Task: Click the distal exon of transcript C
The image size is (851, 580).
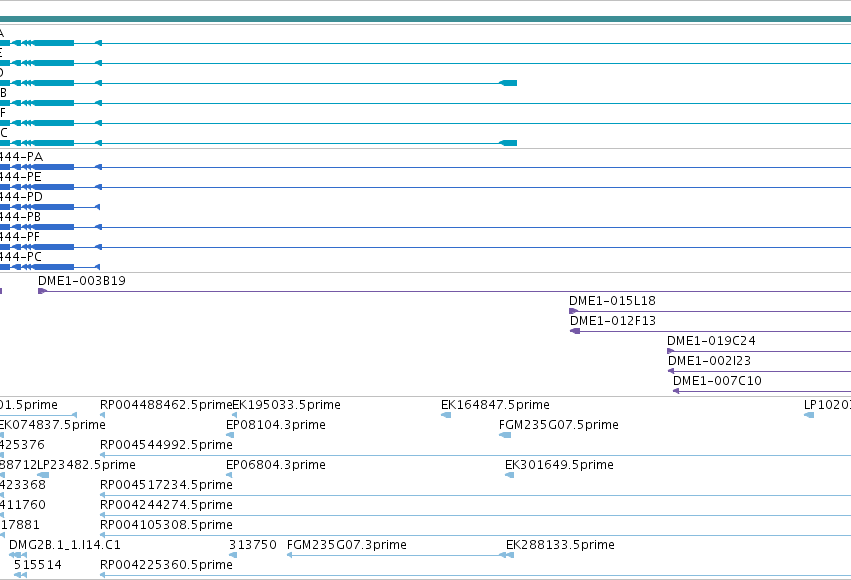Action: (x=508, y=143)
